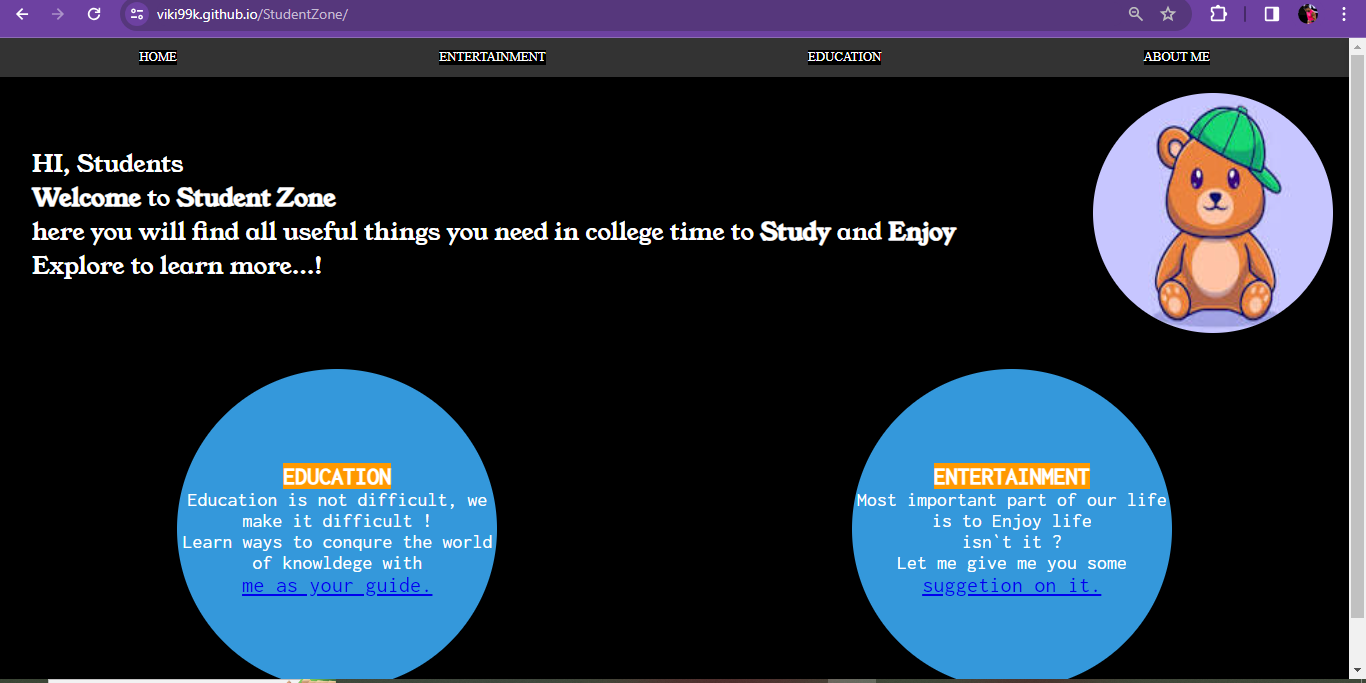Screen dimensions: 1366x683
Task: Click the vertical page scrollbar
Action: 1357,330
